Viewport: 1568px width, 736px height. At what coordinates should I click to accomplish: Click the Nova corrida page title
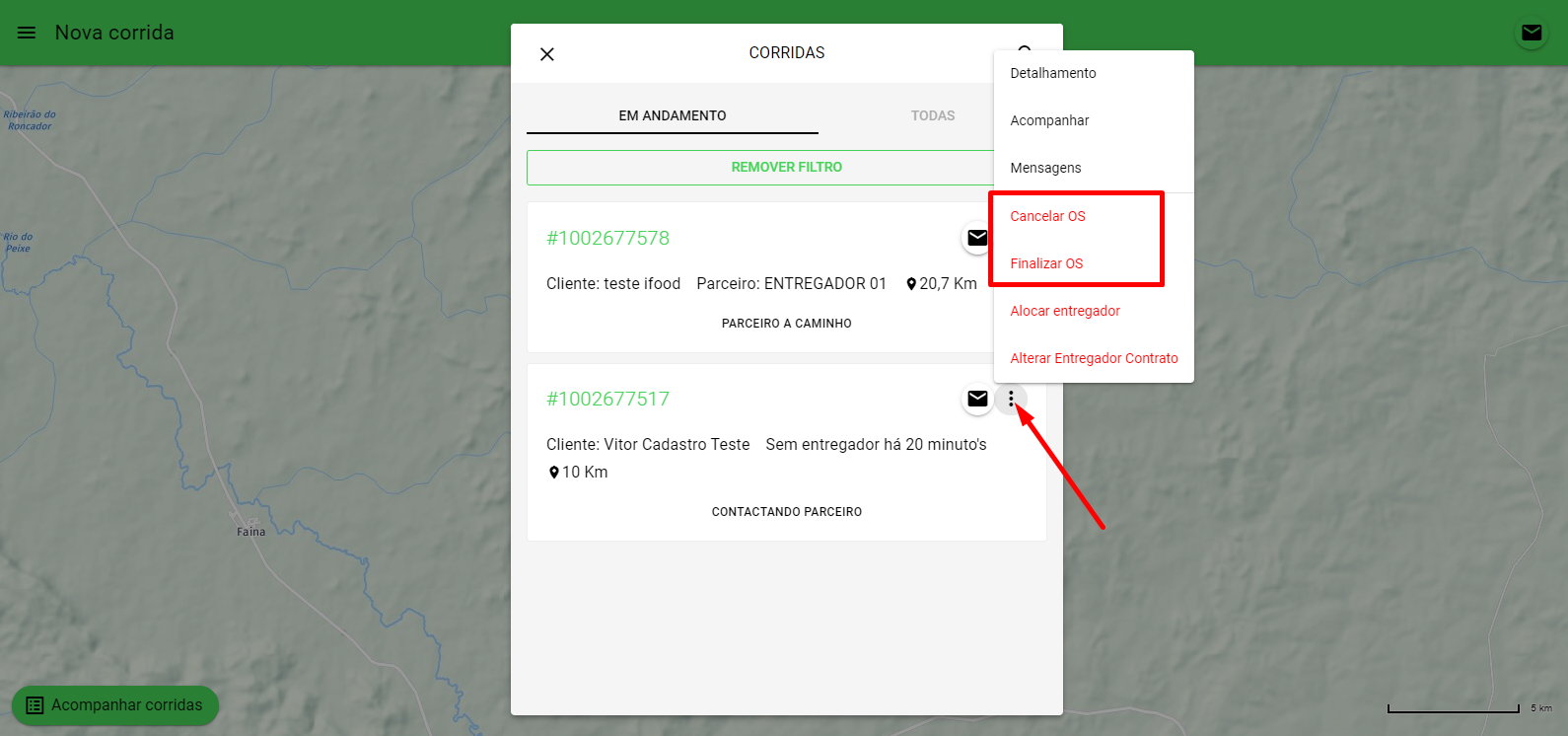[114, 33]
